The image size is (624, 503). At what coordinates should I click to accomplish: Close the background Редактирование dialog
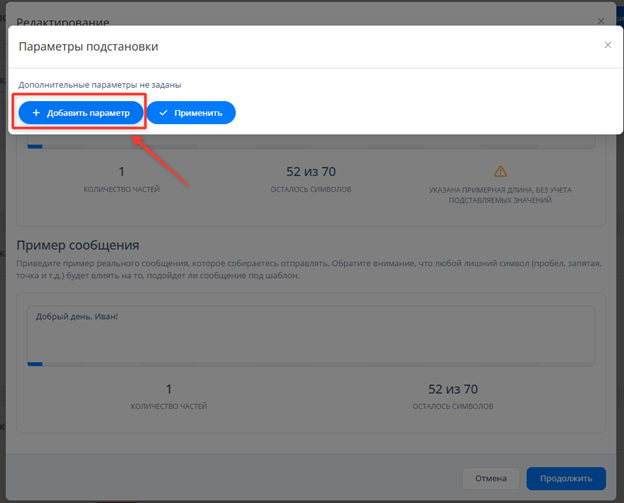[x=601, y=20]
